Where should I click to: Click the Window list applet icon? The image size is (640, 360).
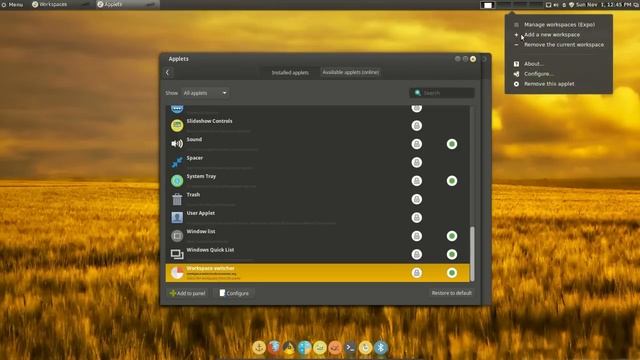177,236
